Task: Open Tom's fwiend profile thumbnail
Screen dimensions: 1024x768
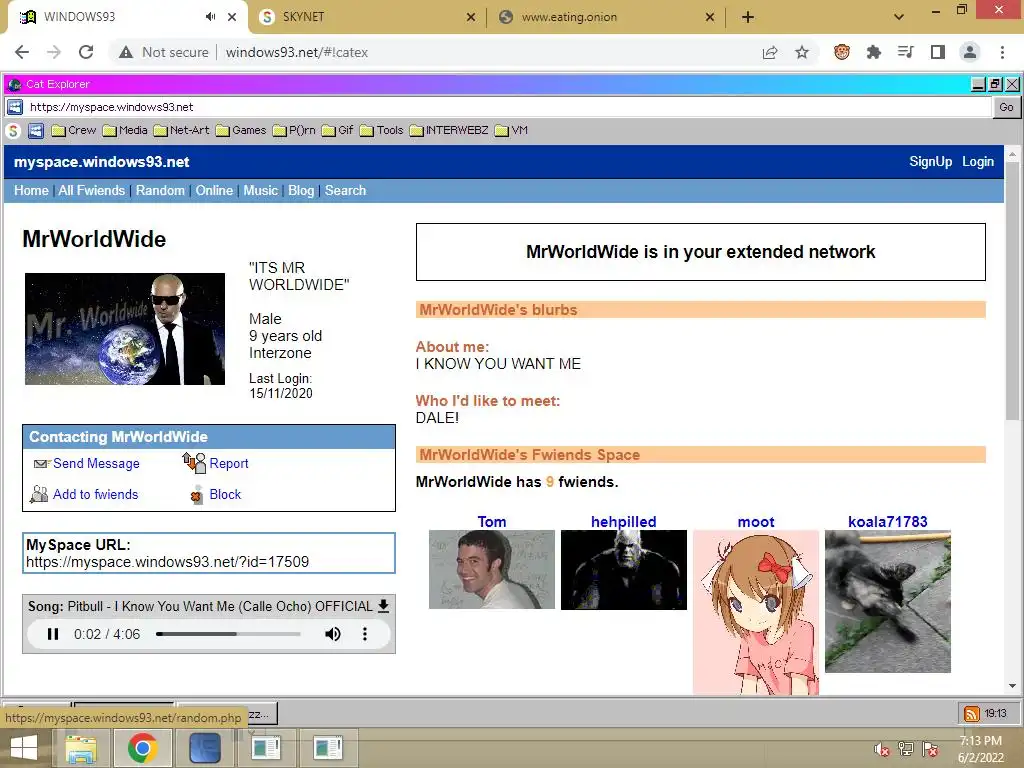Action: coord(492,569)
